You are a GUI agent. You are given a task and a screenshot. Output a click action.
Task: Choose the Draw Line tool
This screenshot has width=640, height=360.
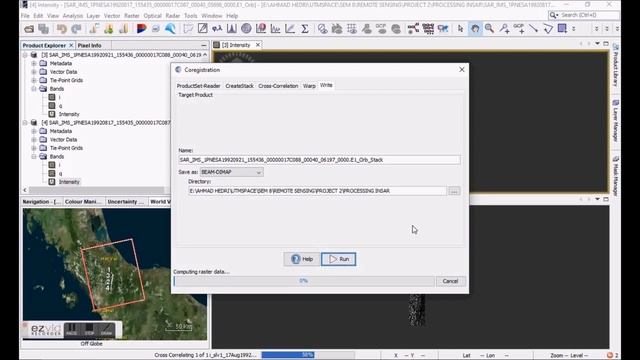pos(533,29)
